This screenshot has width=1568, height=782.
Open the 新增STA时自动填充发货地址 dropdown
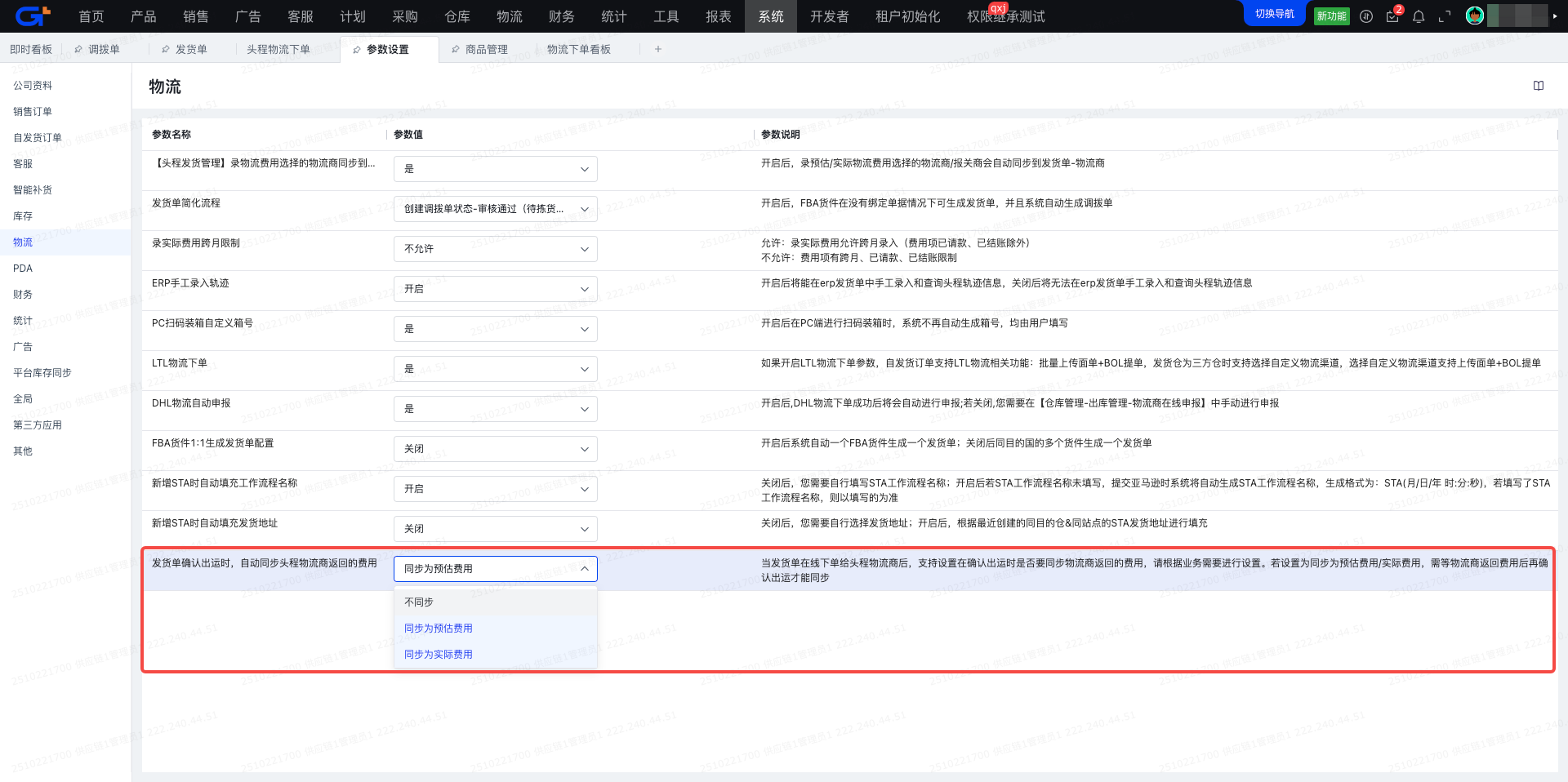(x=496, y=529)
